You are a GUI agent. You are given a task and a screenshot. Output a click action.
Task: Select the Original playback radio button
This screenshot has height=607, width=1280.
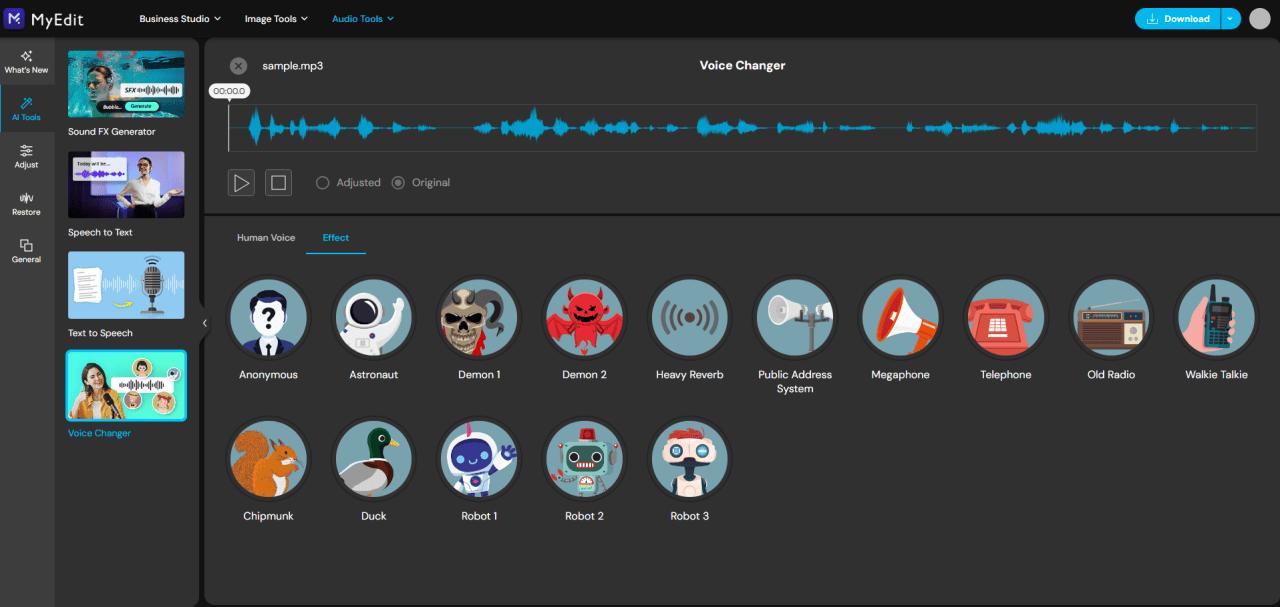click(x=399, y=183)
